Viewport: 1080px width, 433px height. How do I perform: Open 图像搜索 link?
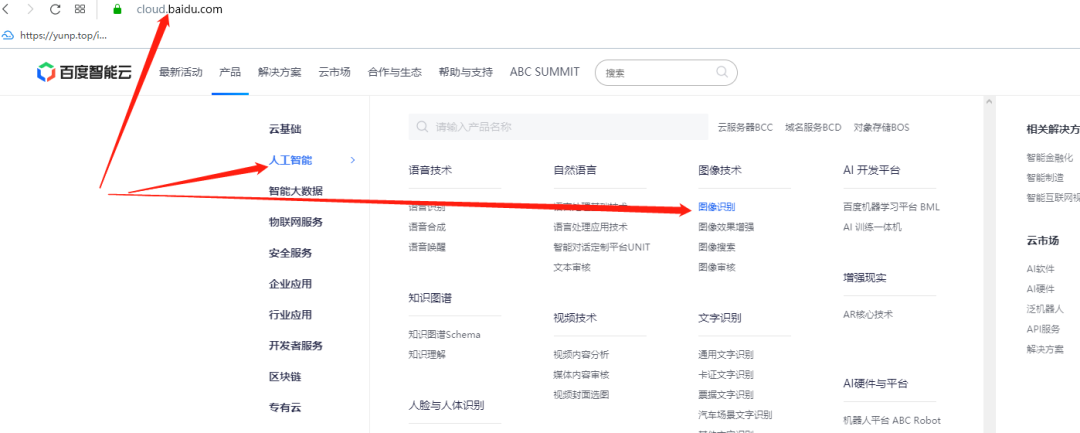(716, 246)
